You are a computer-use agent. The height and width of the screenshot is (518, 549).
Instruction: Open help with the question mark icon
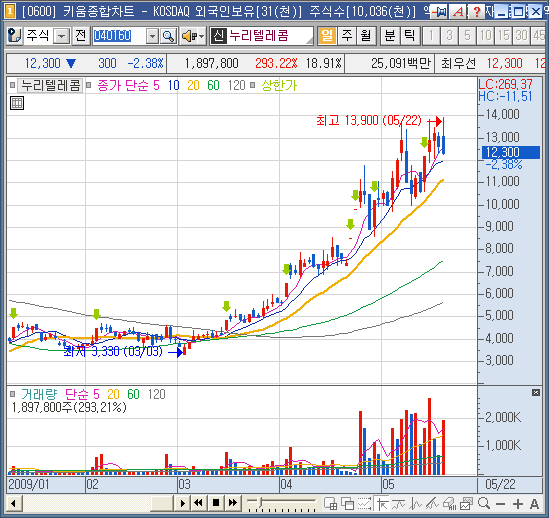coord(477,12)
